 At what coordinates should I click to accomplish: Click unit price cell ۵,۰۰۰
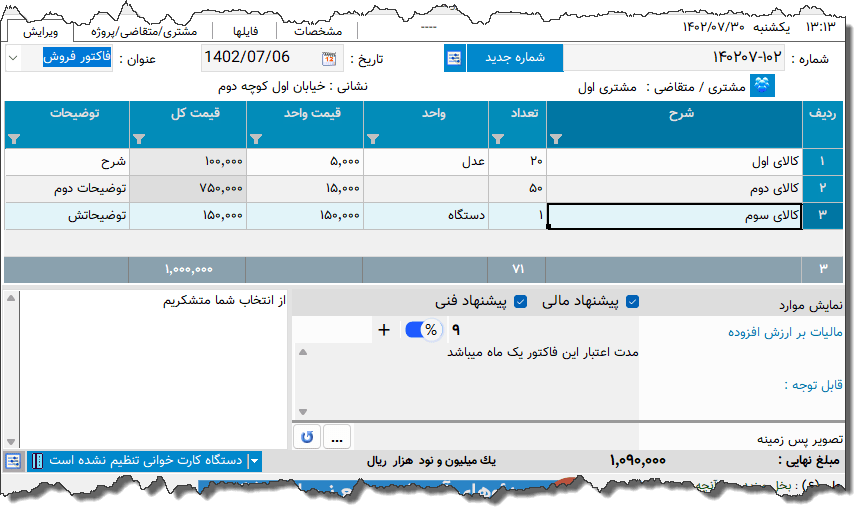(x=305, y=162)
